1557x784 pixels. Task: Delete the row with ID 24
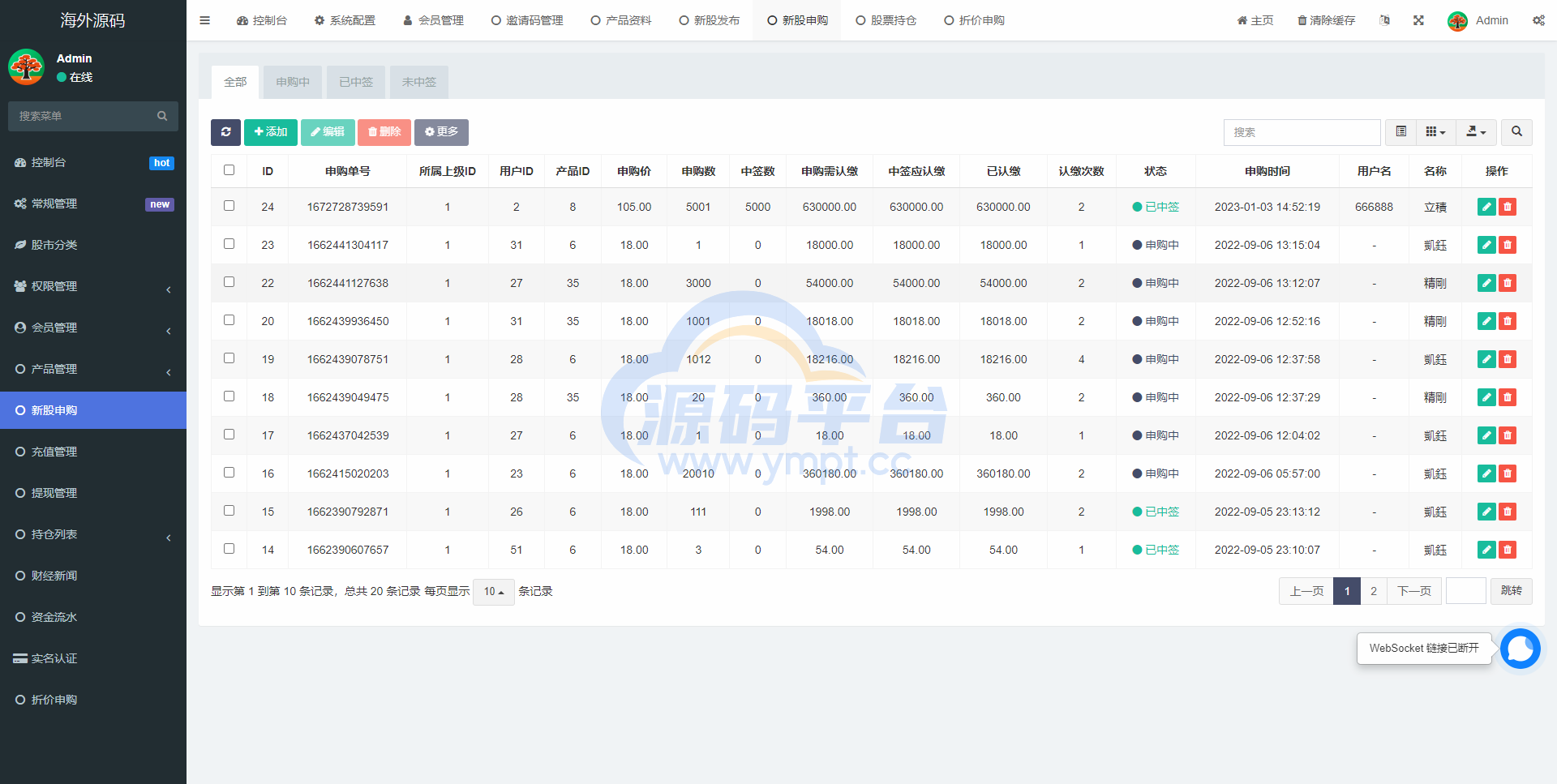pyautogui.click(x=1508, y=207)
